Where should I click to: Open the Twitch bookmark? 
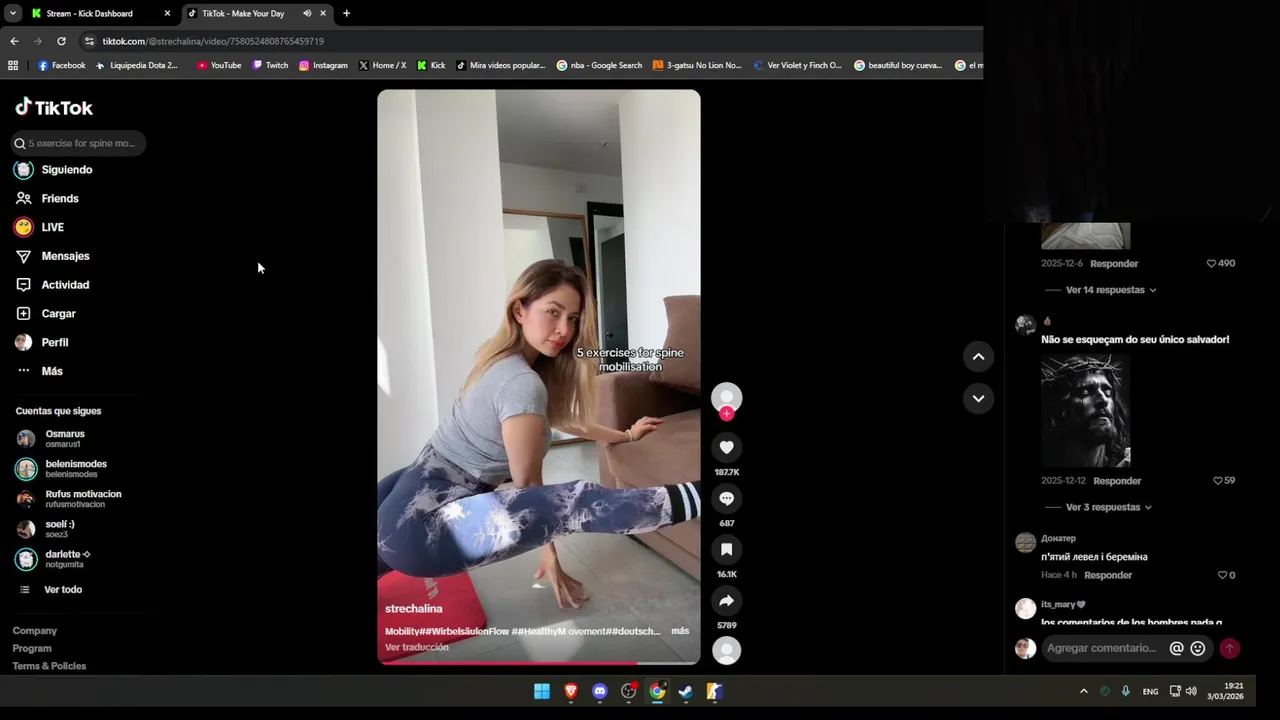(270, 65)
